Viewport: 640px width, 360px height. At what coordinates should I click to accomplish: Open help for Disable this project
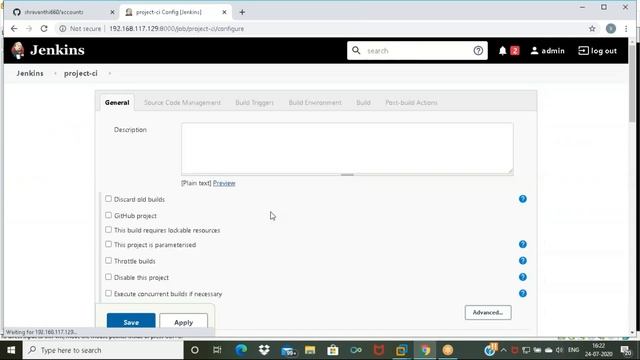522,277
